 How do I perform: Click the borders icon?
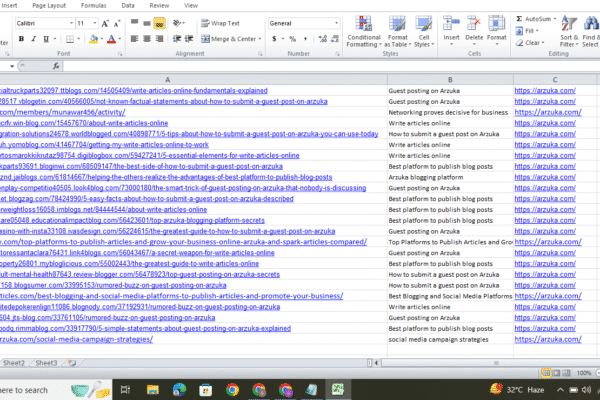click(70, 39)
